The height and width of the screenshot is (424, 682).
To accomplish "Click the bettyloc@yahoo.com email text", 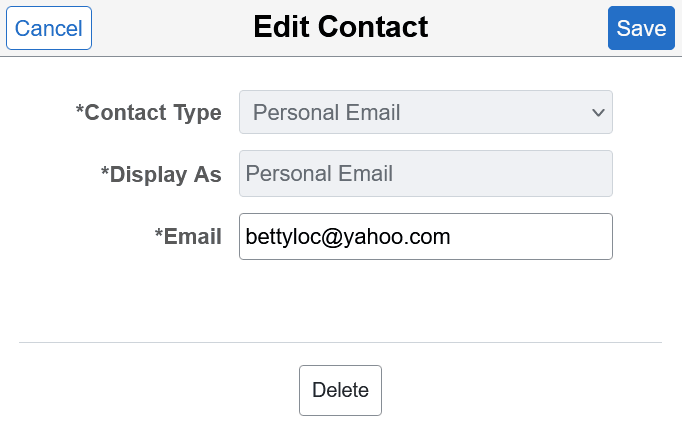I will click(x=348, y=237).
